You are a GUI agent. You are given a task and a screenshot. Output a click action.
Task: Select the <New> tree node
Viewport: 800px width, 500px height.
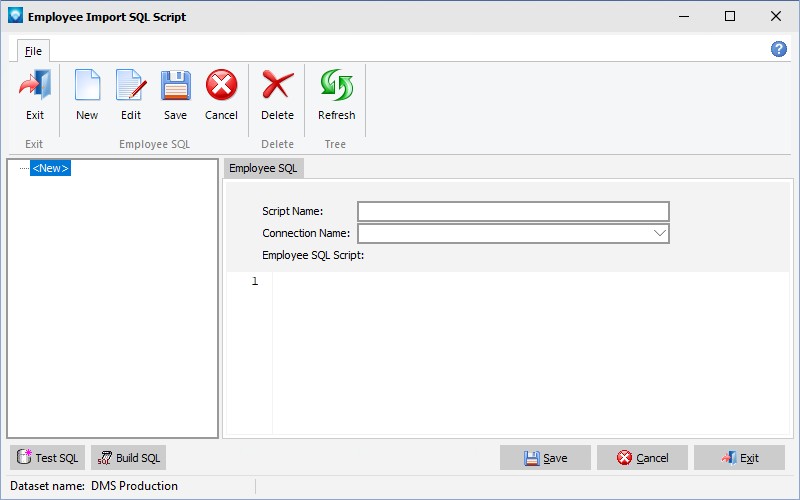coord(50,168)
